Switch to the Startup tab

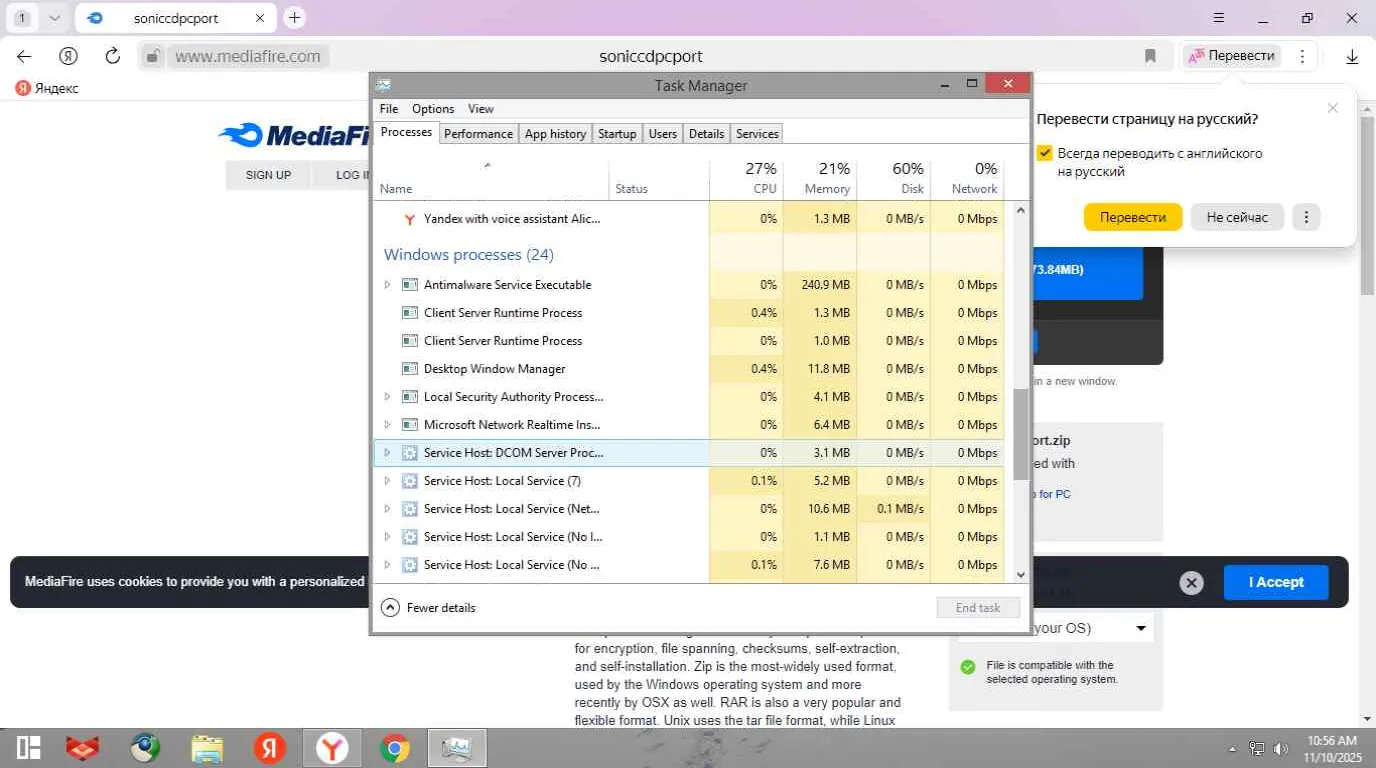[x=617, y=134]
